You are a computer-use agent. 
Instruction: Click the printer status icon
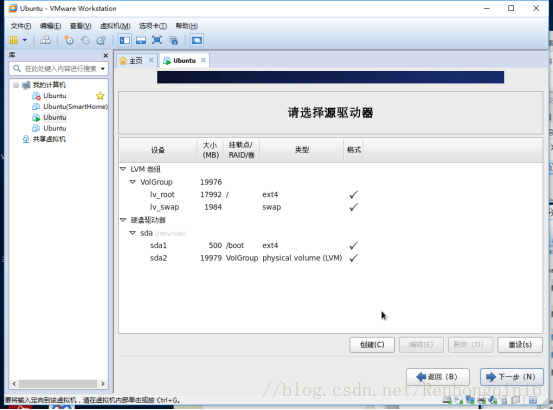point(482,400)
